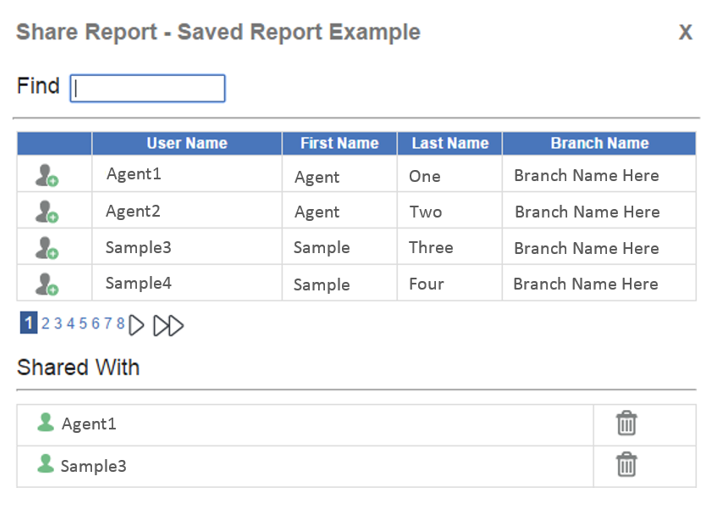711x506 pixels.
Task: Open page 5 of user list
Action: 83,324
